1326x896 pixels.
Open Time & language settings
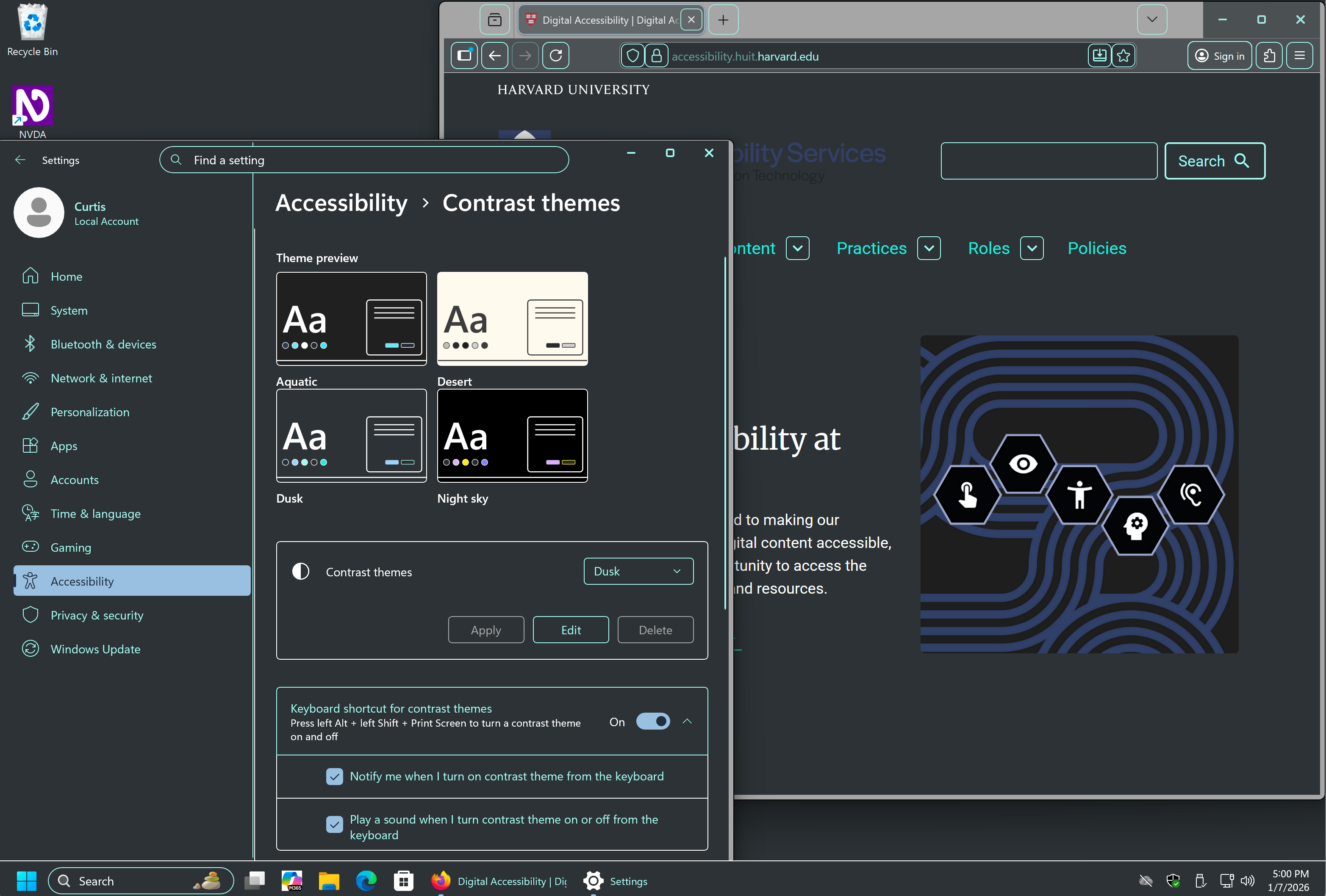[131, 513]
